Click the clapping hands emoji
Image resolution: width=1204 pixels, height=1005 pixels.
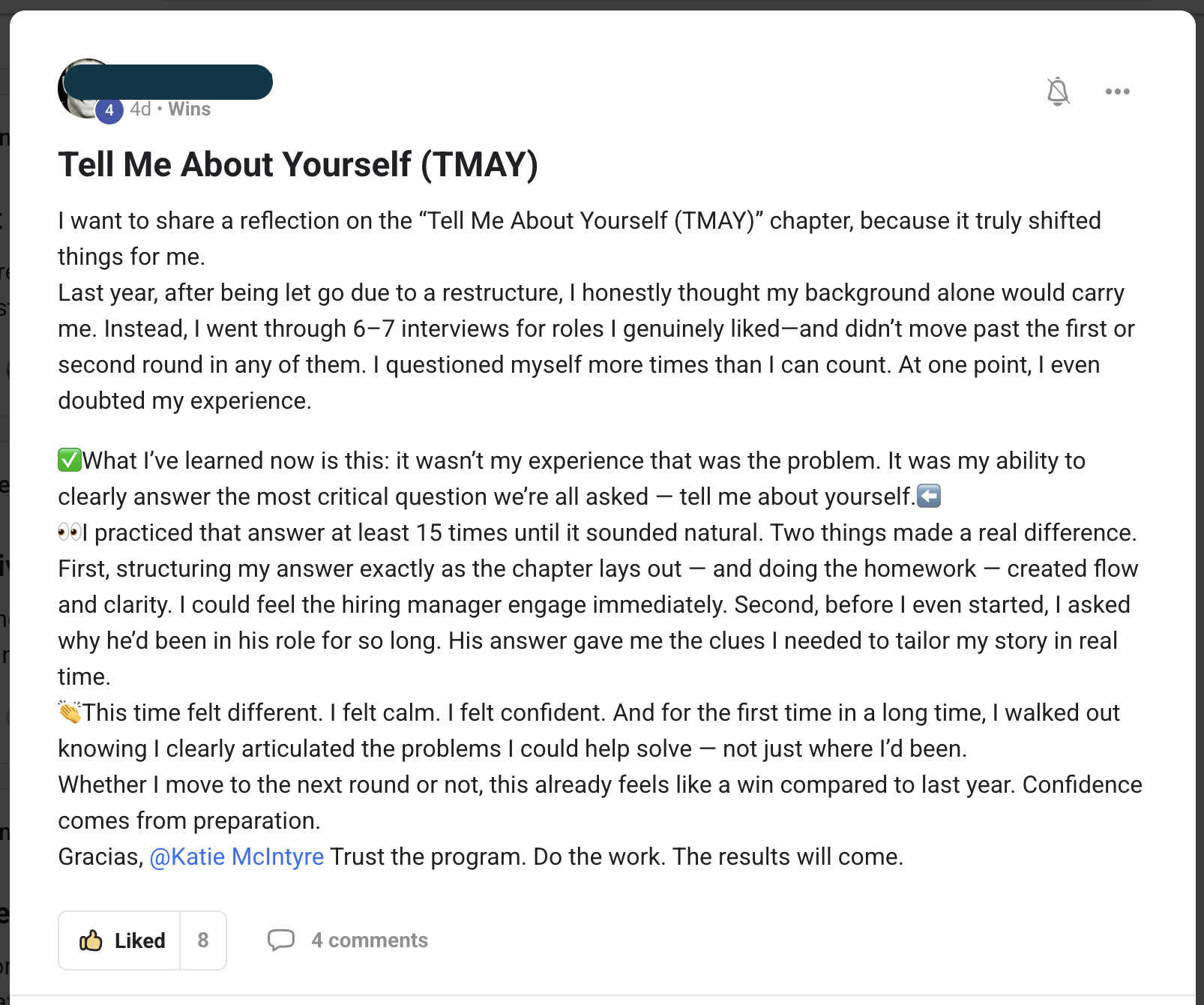(70, 712)
